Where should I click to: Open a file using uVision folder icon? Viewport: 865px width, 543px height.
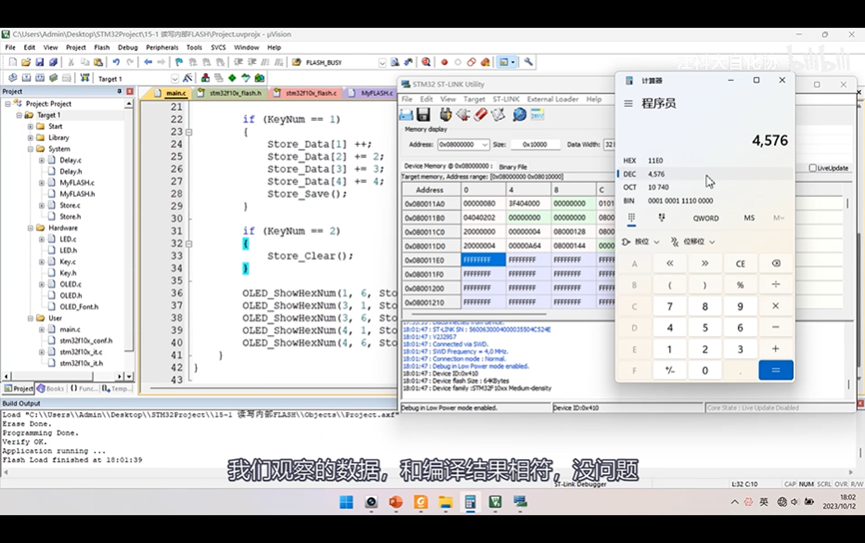pos(26,62)
